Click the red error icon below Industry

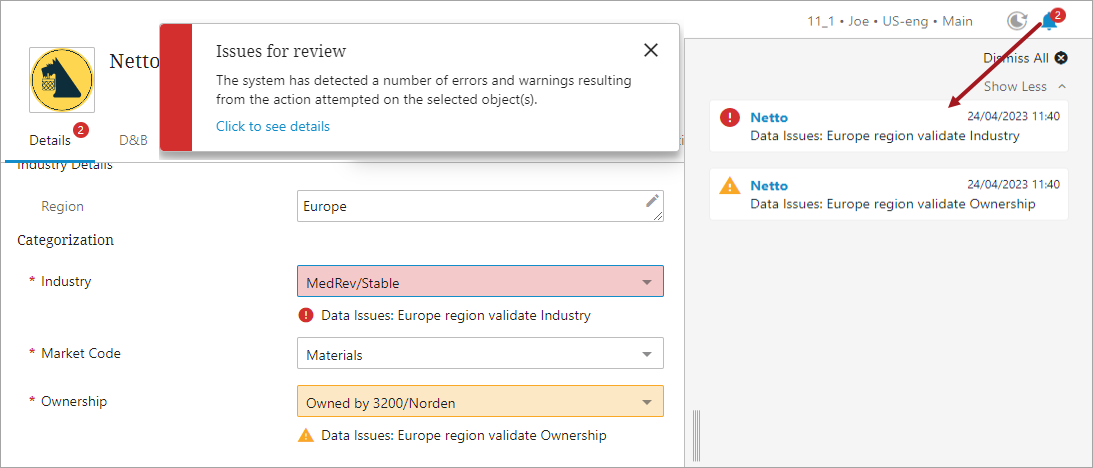[x=306, y=316]
